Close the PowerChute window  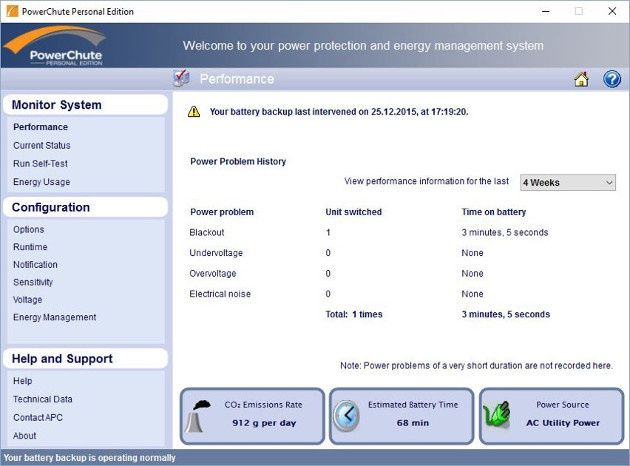[612, 11]
